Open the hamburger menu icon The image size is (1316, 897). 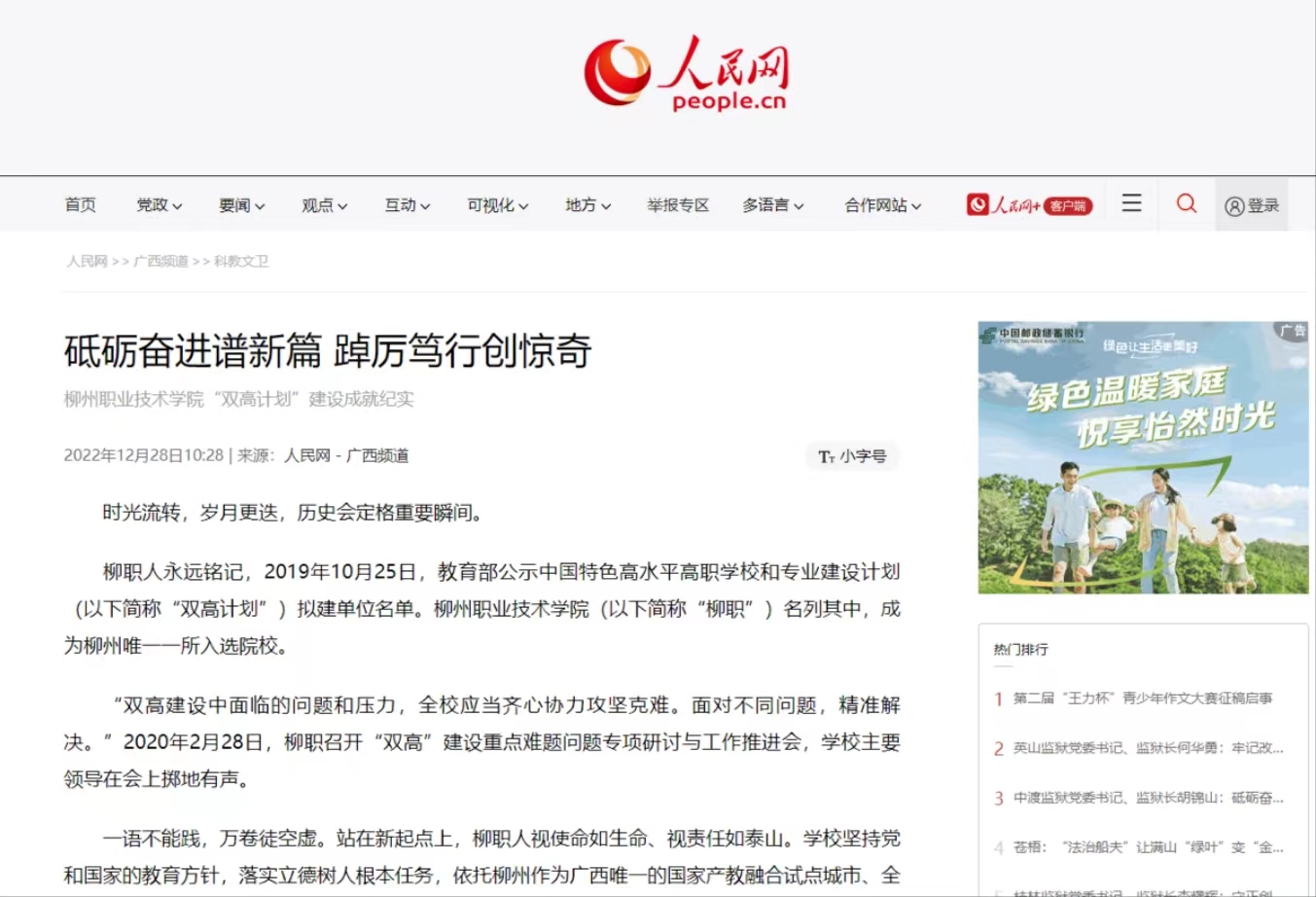(x=1131, y=203)
